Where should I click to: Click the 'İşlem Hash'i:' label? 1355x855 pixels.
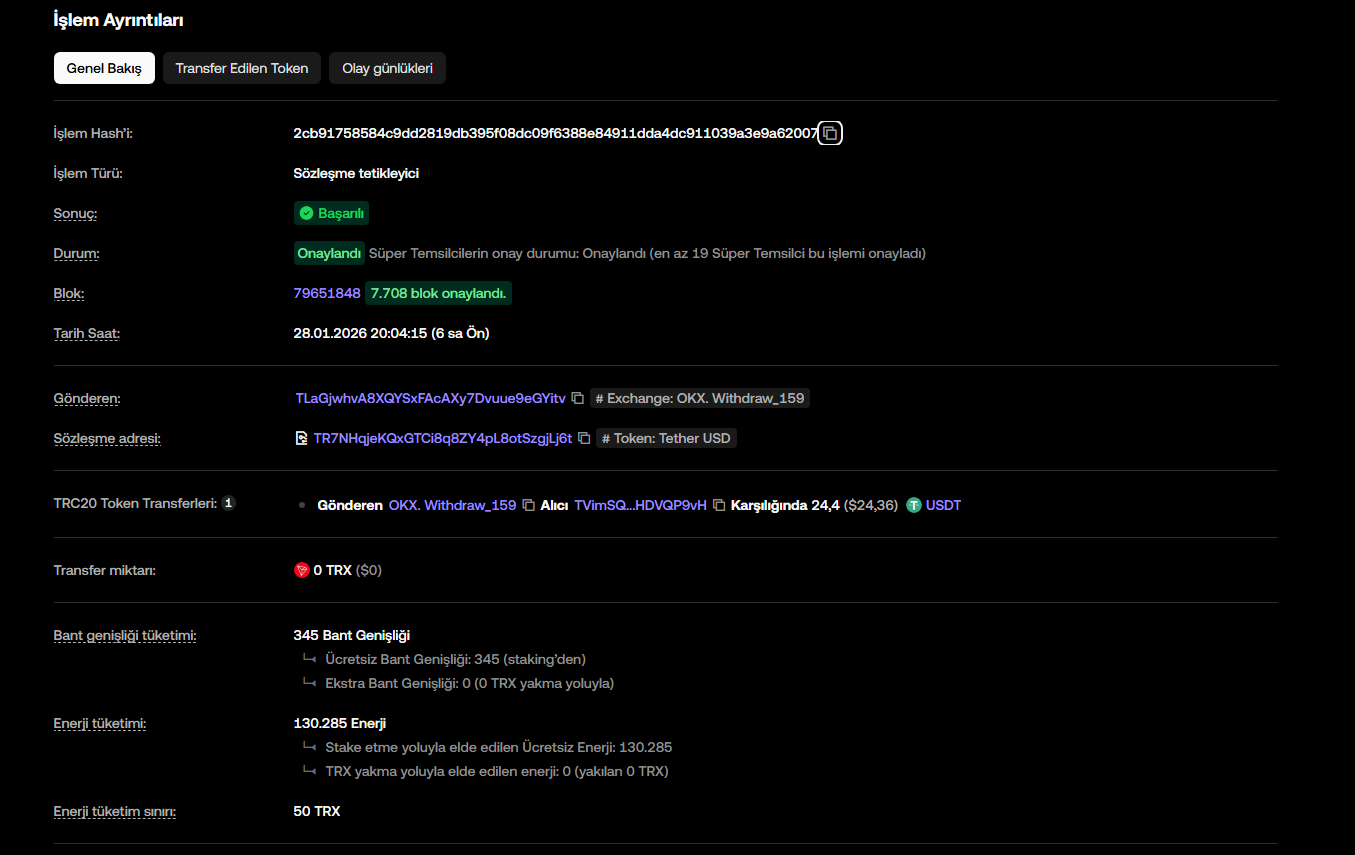(93, 133)
